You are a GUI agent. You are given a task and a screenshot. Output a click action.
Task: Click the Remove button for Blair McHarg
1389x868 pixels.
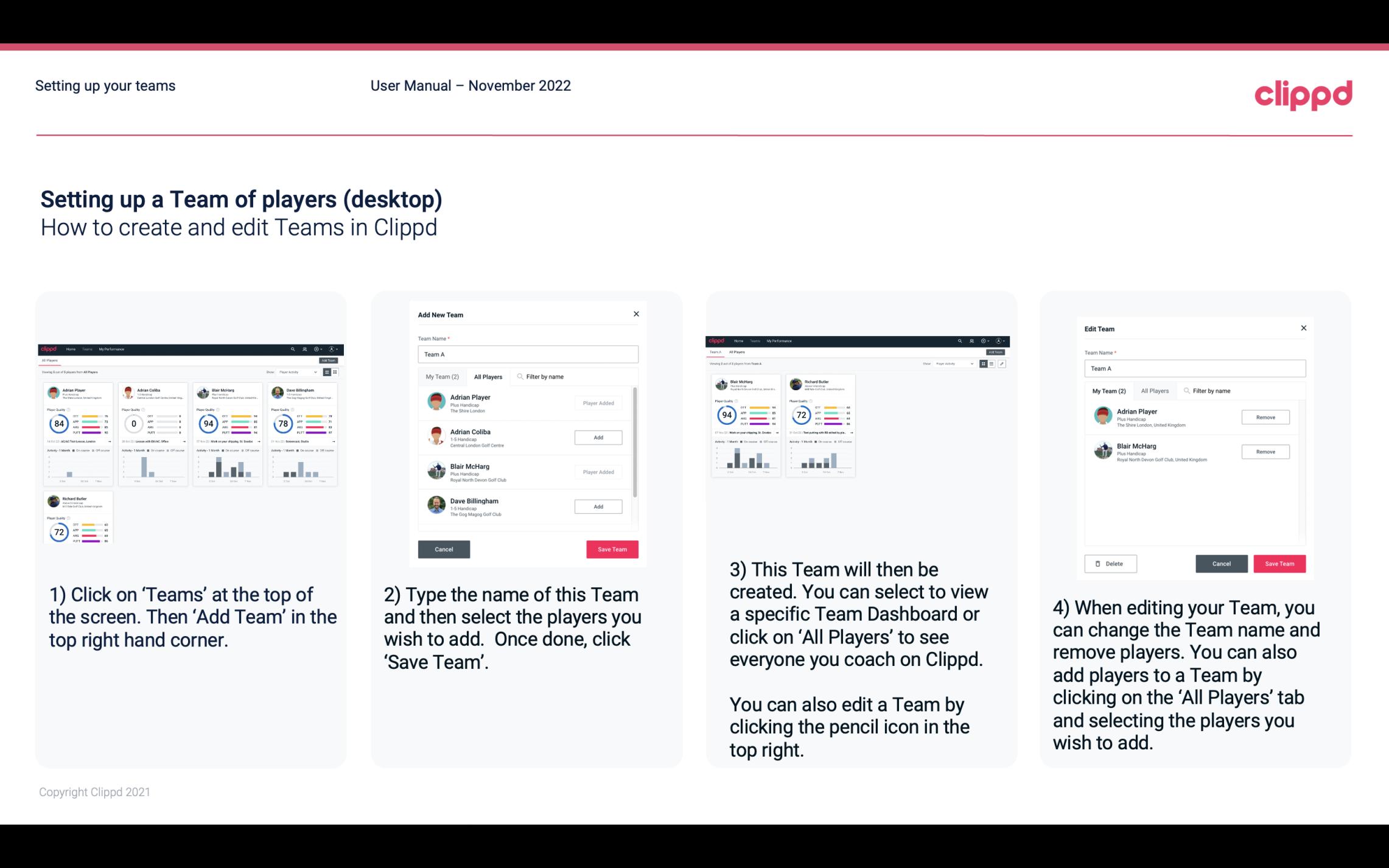coord(1266,452)
